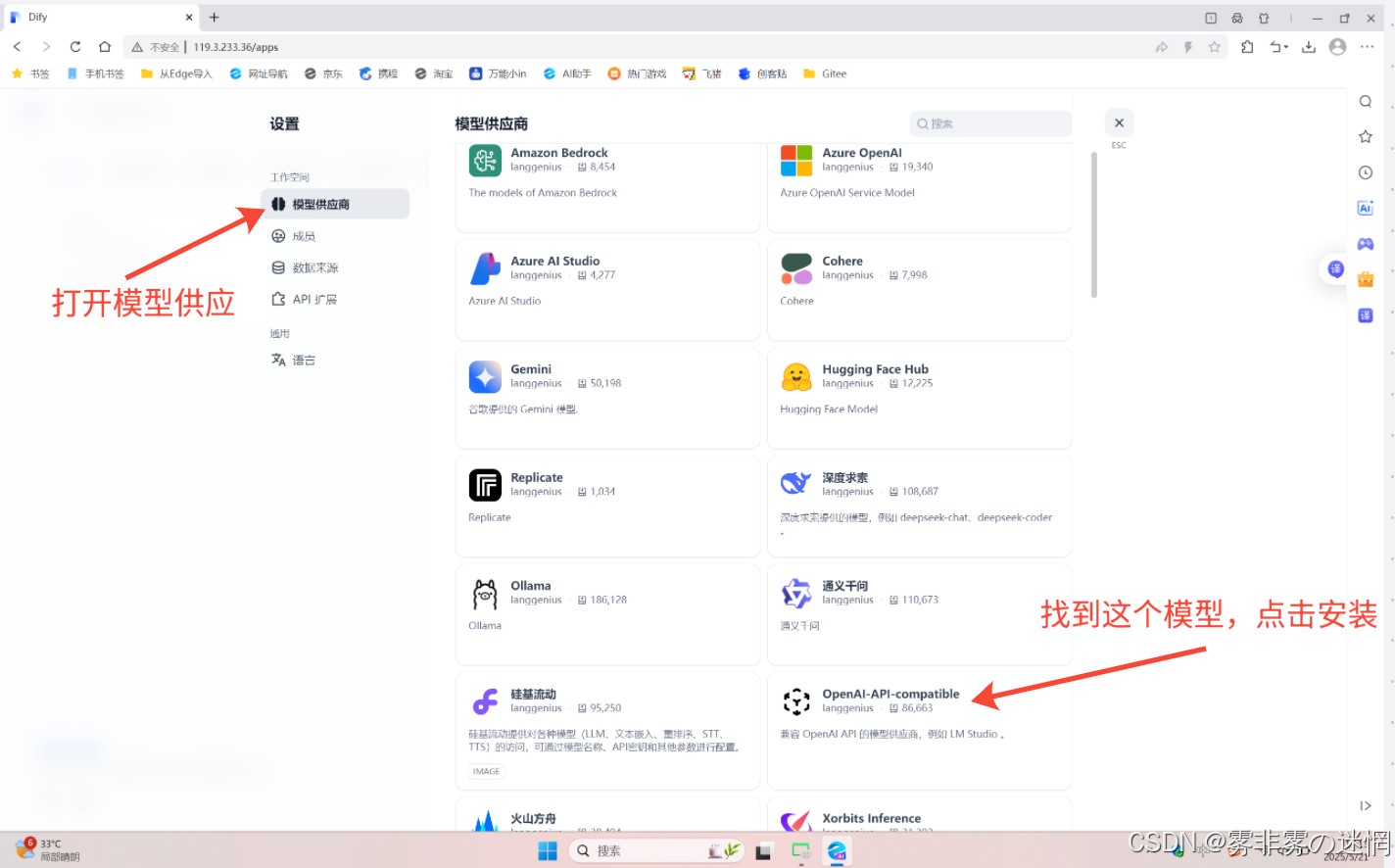Open the AI助手 bookmark
The height and width of the screenshot is (868, 1395).
click(567, 73)
